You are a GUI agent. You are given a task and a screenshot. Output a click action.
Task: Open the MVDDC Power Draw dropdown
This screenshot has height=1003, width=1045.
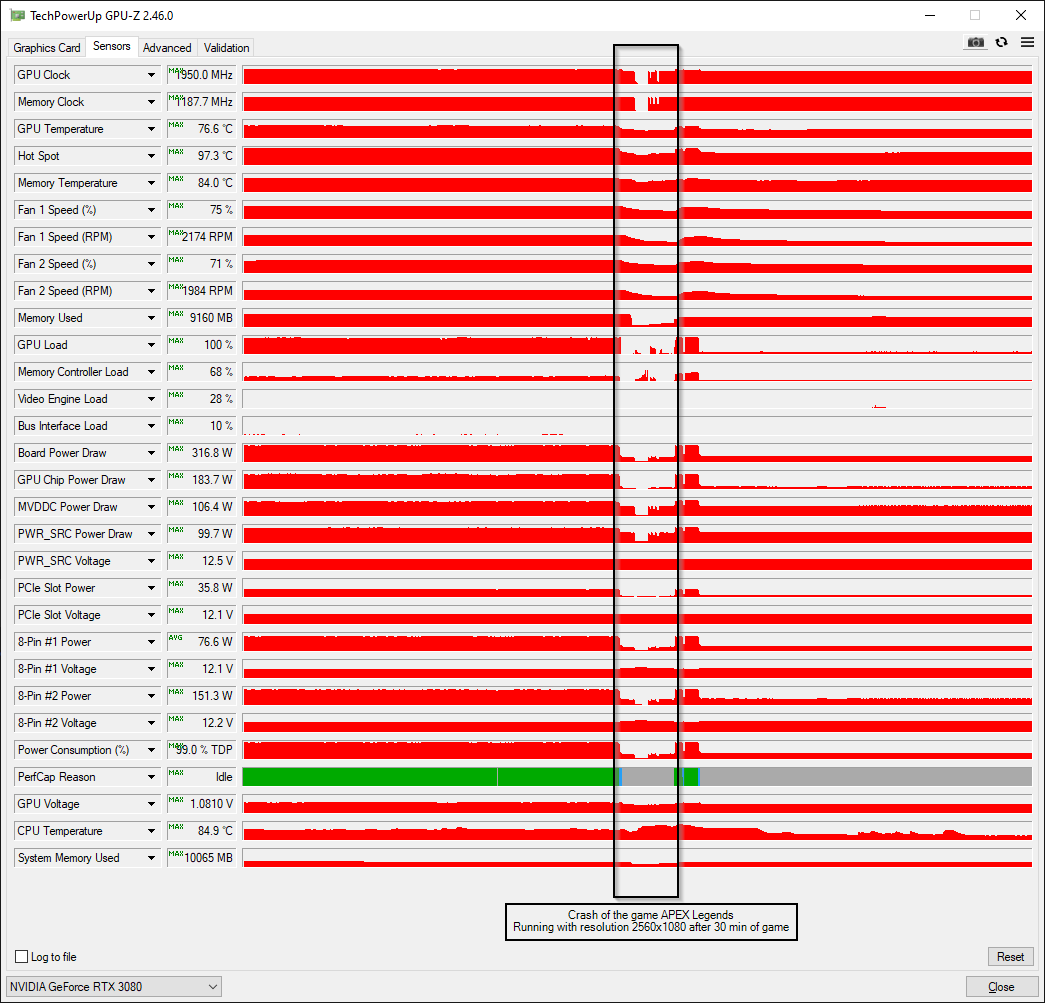click(151, 507)
